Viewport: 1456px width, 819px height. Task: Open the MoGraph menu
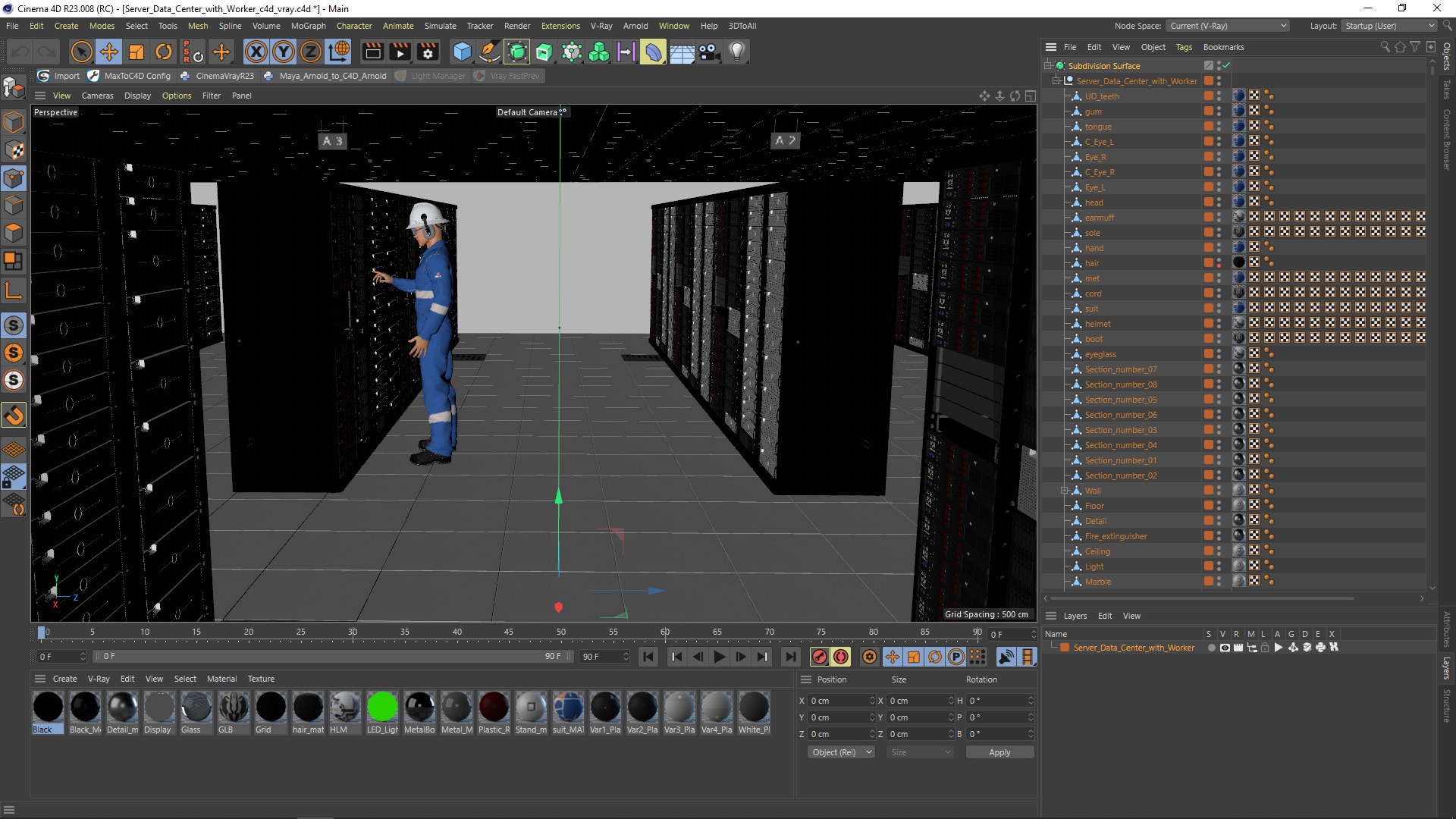308,26
